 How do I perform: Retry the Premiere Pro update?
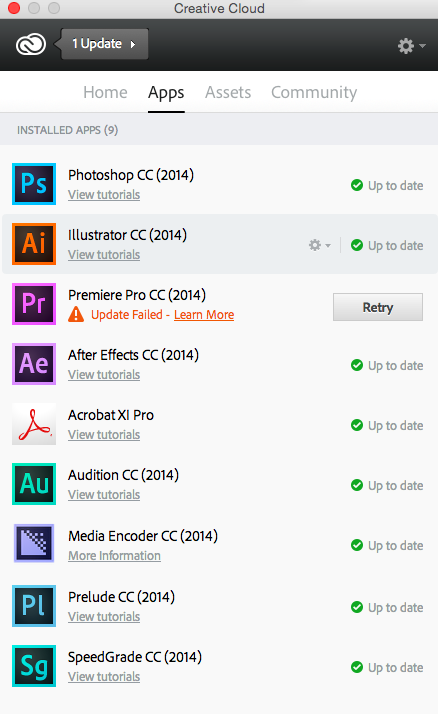pyautogui.click(x=378, y=307)
